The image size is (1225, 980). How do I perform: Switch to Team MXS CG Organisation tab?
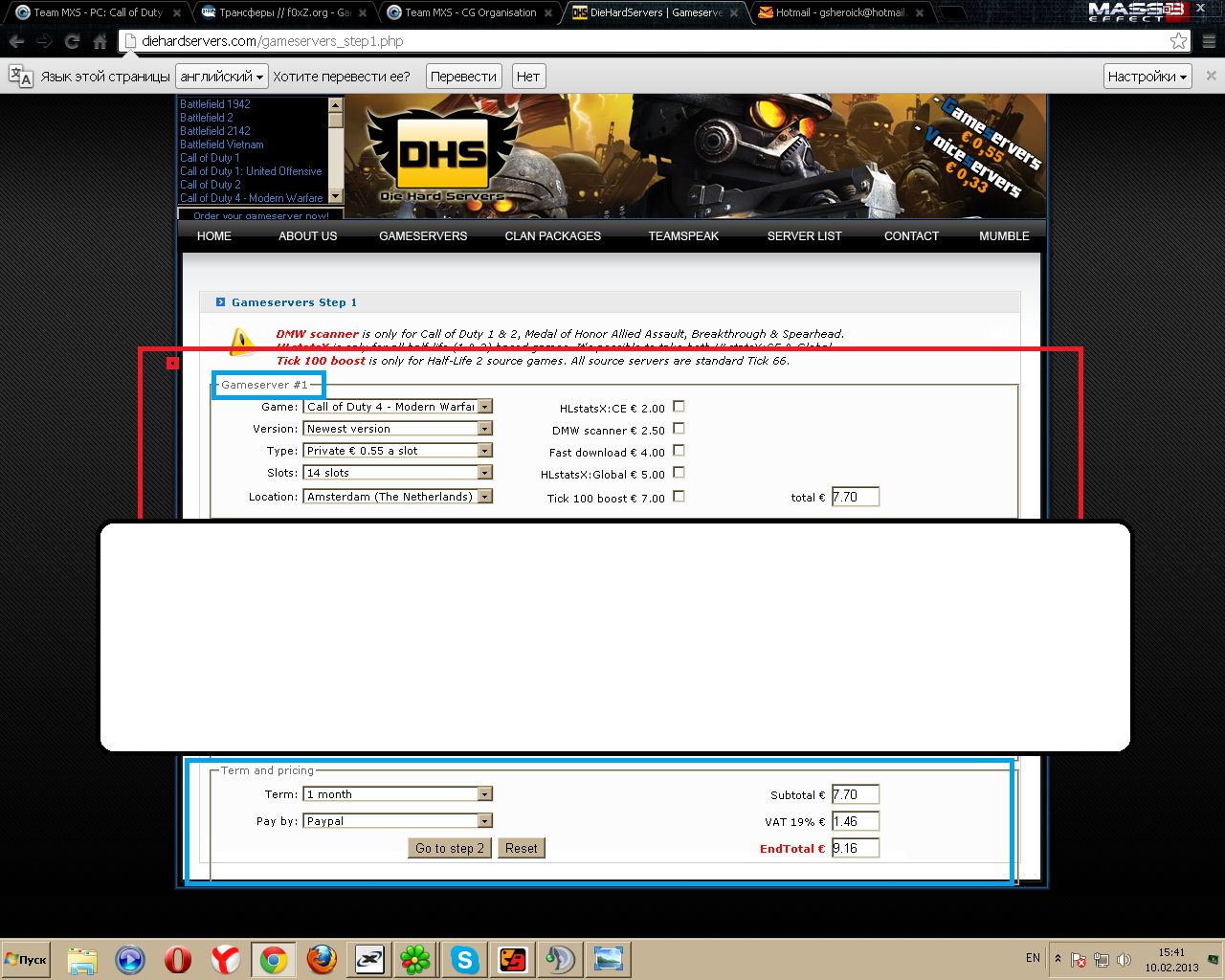coord(470,12)
